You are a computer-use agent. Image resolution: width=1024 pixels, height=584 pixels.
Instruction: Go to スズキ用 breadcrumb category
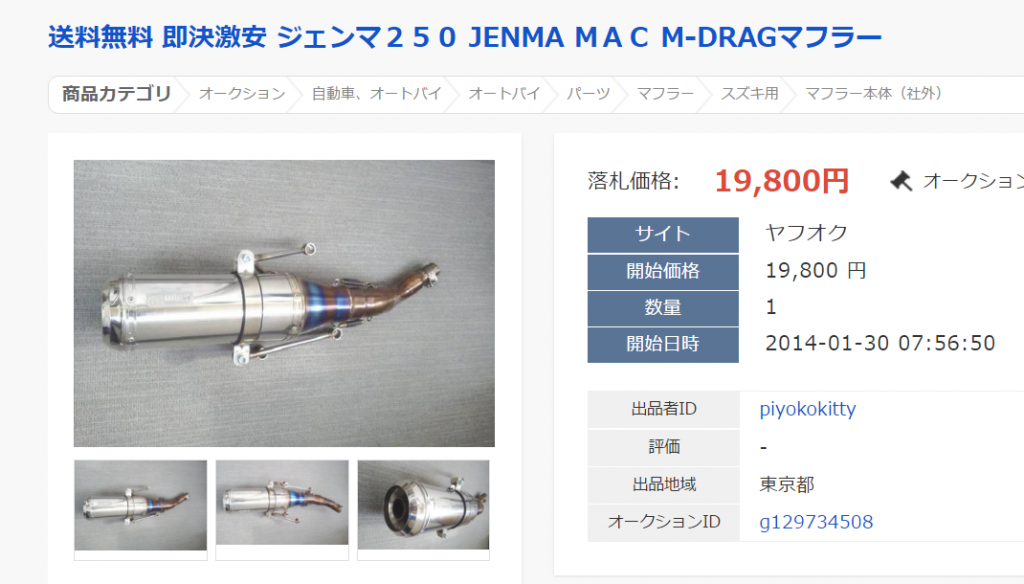click(x=750, y=93)
